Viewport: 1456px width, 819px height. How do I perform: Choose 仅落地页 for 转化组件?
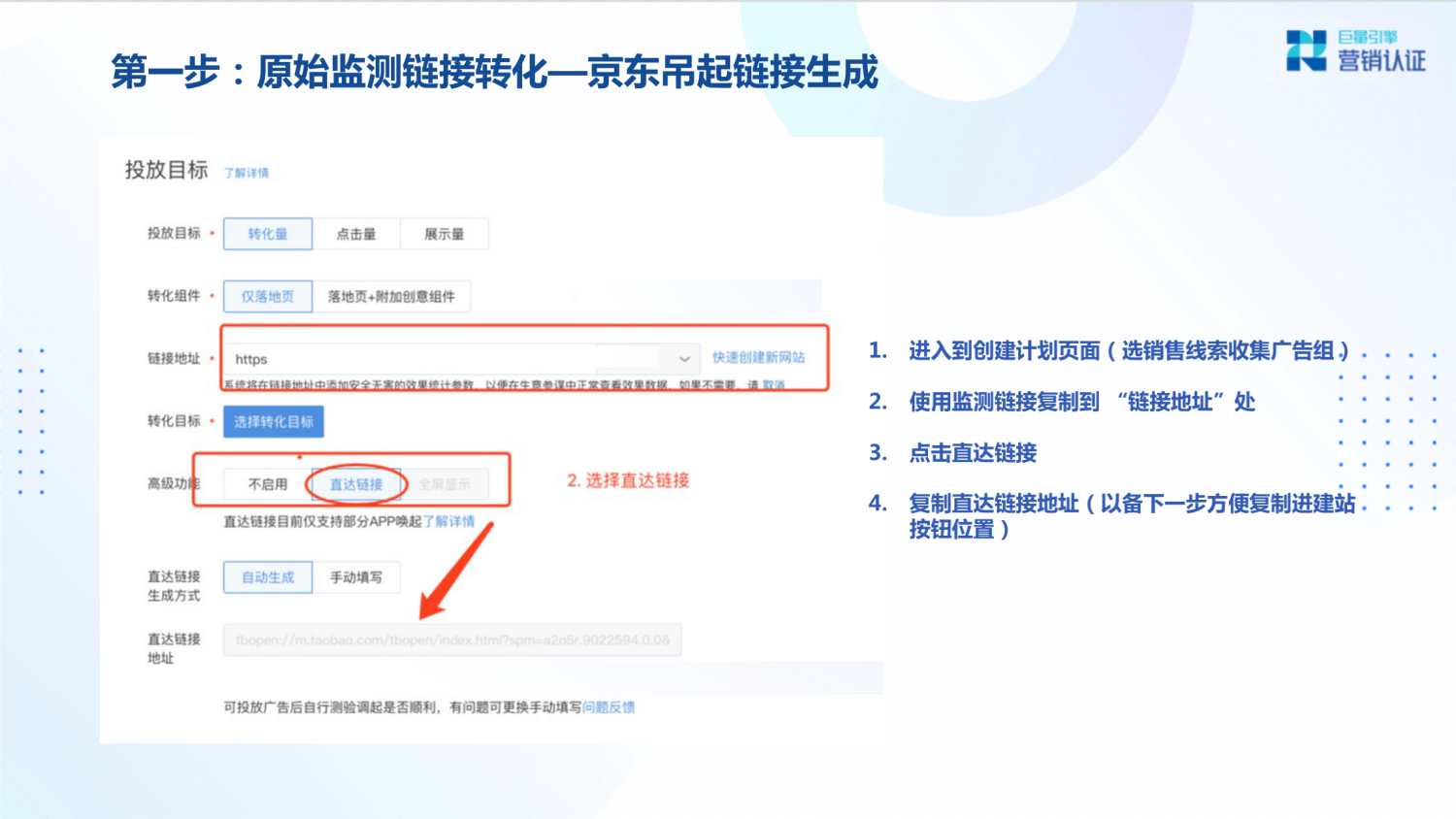pyautogui.click(x=268, y=296)
